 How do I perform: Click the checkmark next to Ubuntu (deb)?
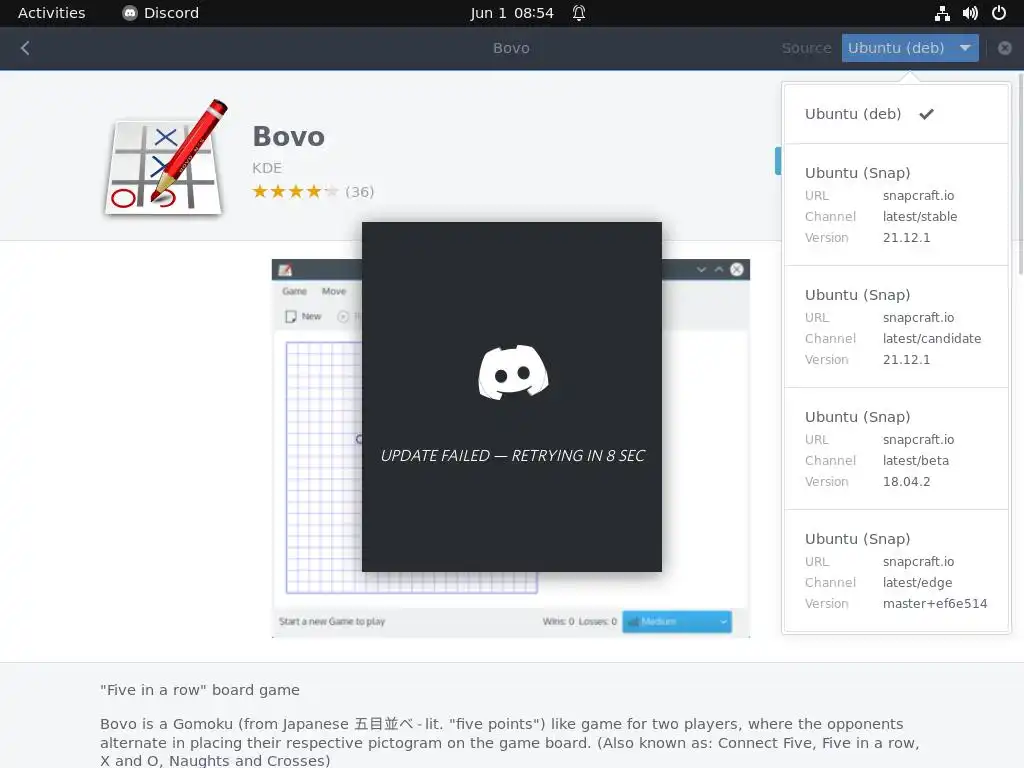click(926, 114)
